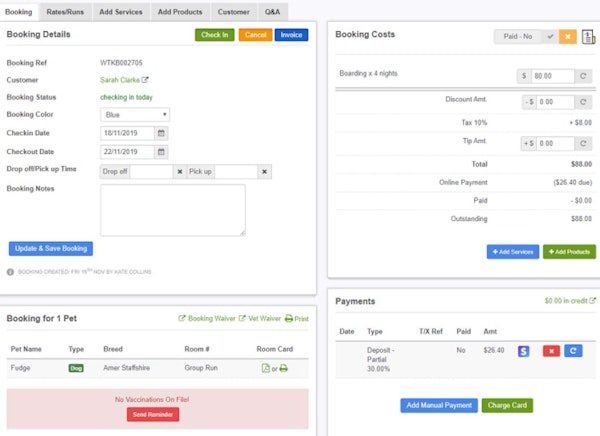The image size is (600, 436).
Task: Open the Add Products tab
Action: coord(180,12)
